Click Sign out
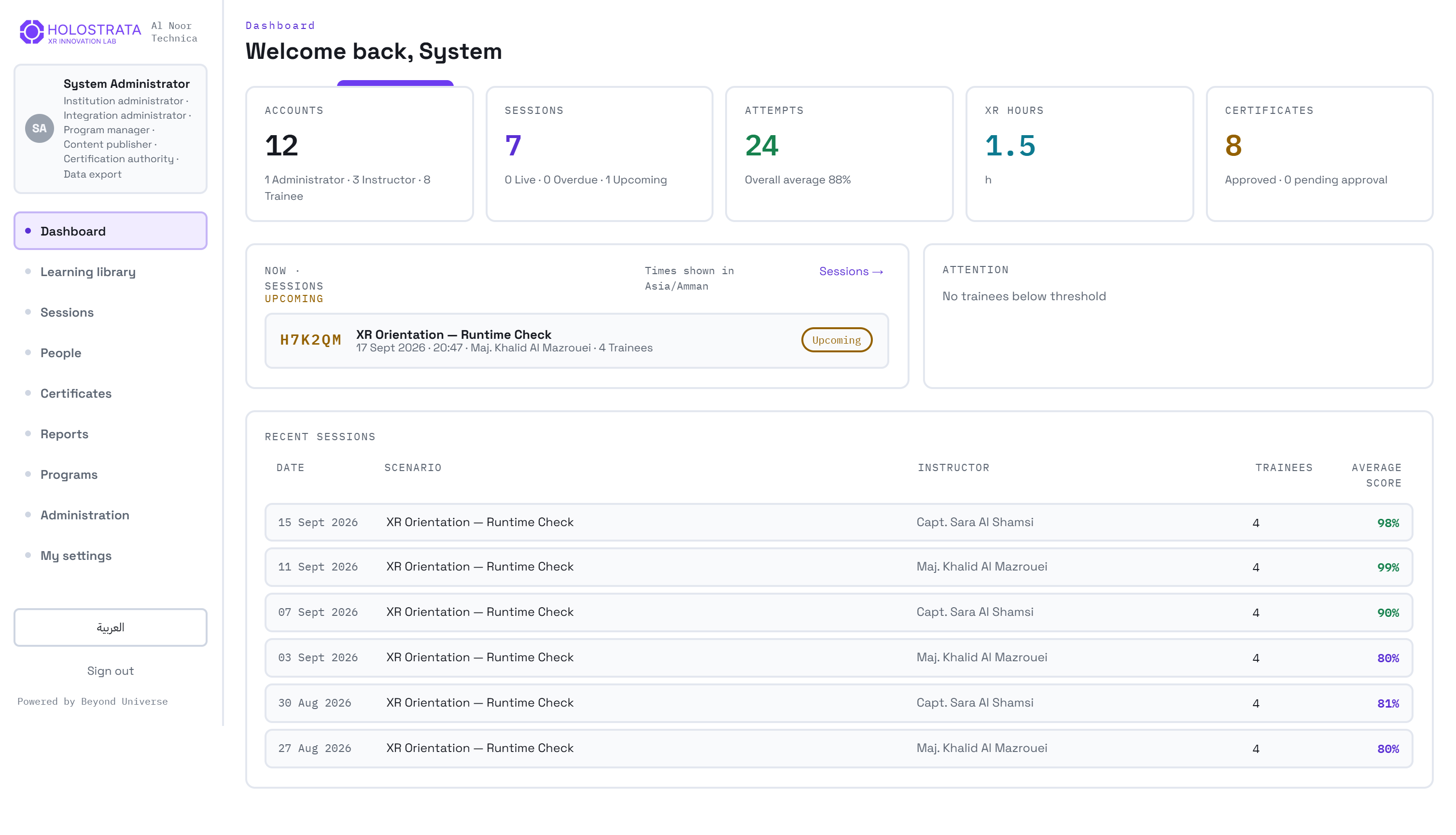Viewport: 1456px width, 835px height. pyautogui.click(x=111, y=671)
